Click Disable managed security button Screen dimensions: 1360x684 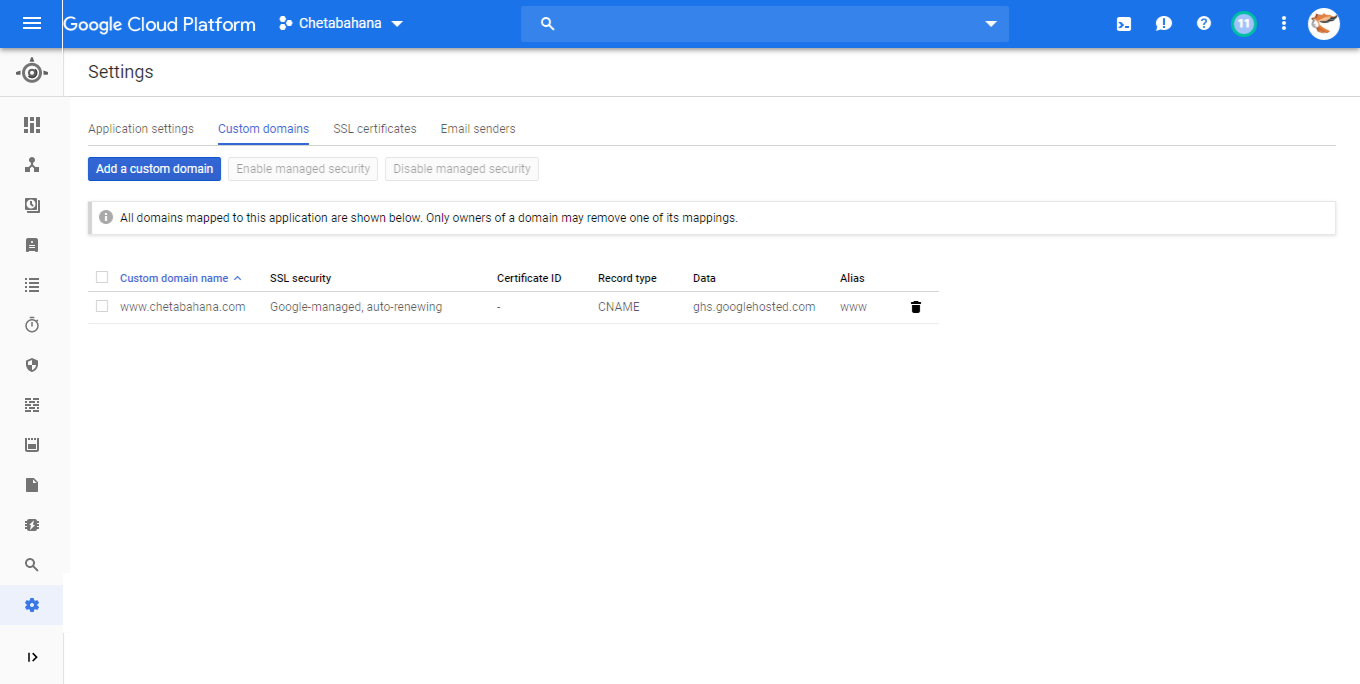coord(462,169)
